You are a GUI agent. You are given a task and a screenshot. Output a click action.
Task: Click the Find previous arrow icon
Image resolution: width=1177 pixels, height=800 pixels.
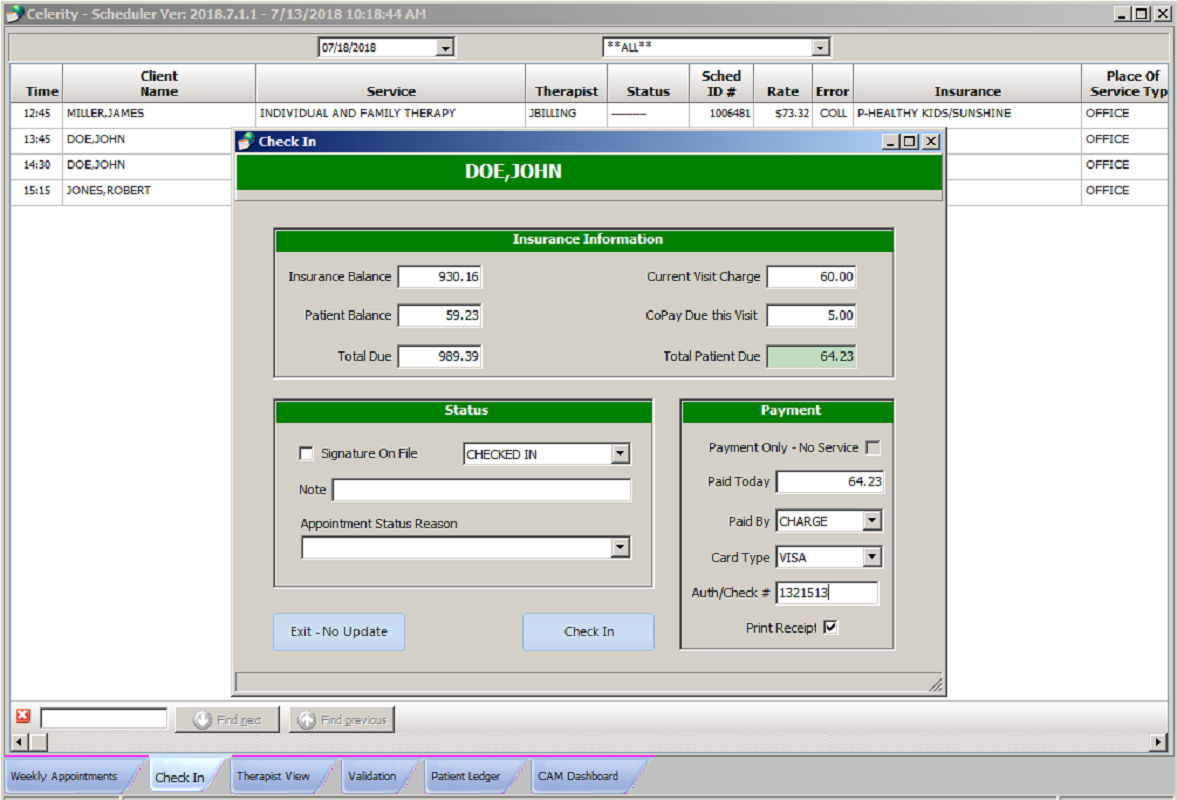[x=306, y=720]
